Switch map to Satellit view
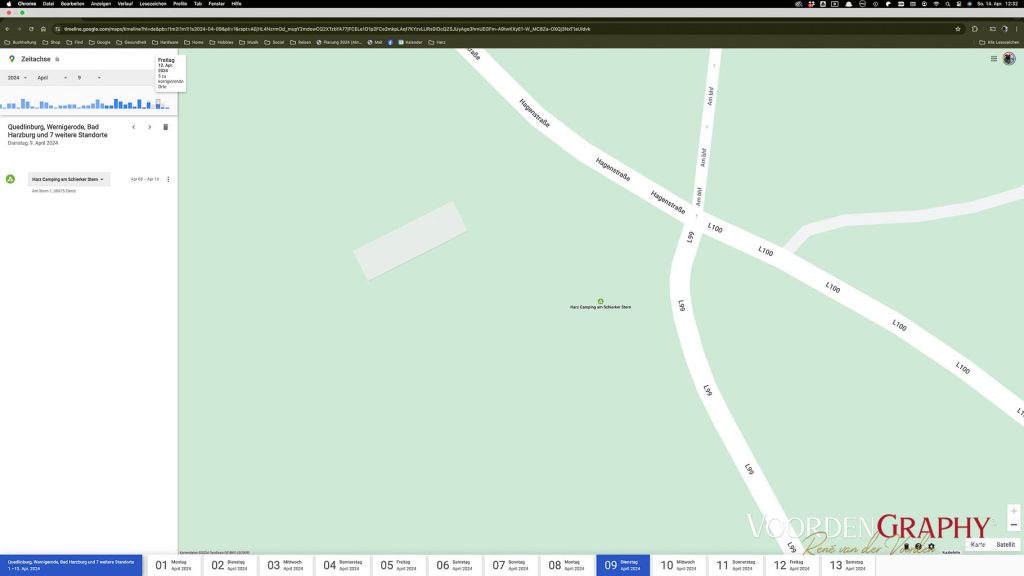Viewport: 1024px width, 576px height. click(1005, 545)
